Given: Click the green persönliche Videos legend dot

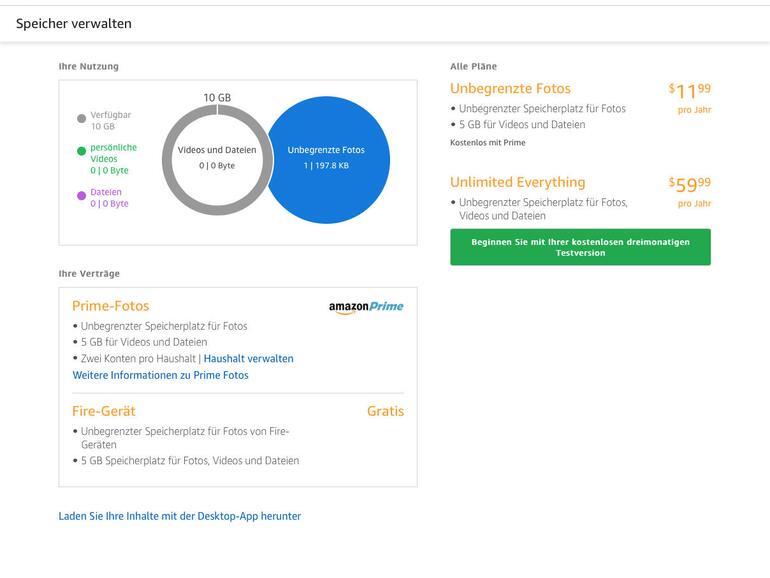Looking at the screenshot, I should pos(82,151).
